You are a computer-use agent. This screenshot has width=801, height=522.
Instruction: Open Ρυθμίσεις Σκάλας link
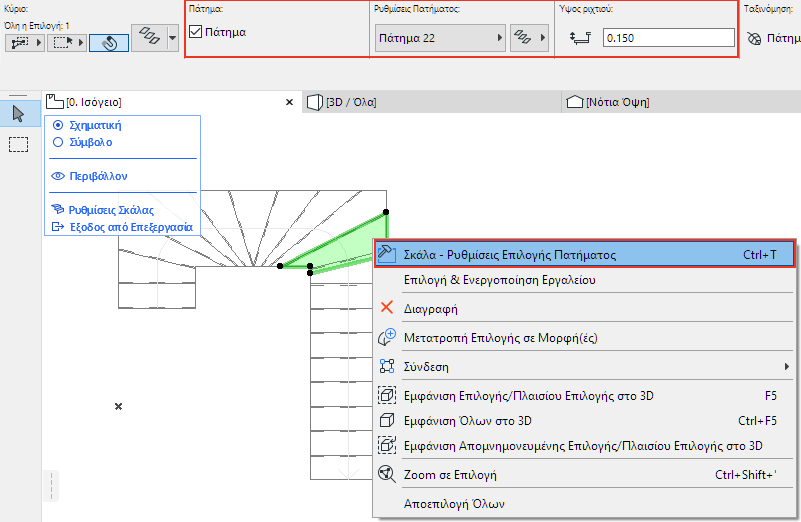pos(111,210)
